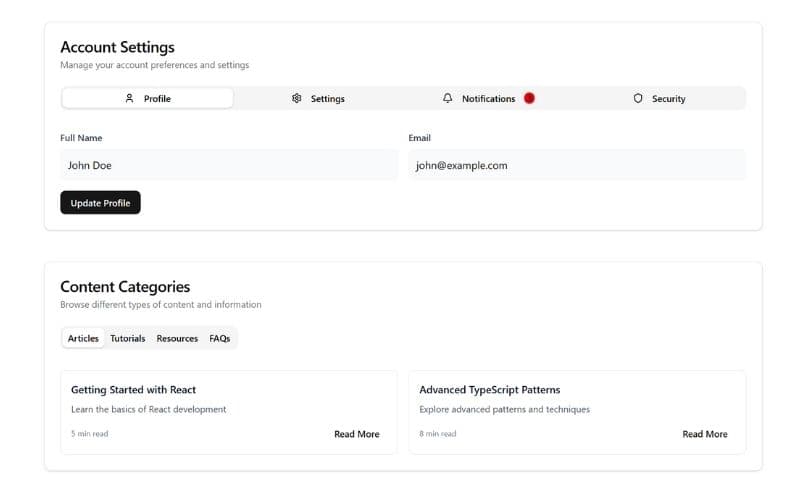This screenshot has width=800, height=500.
Task: Switch to the Tutorials tab
Action: 128,339
